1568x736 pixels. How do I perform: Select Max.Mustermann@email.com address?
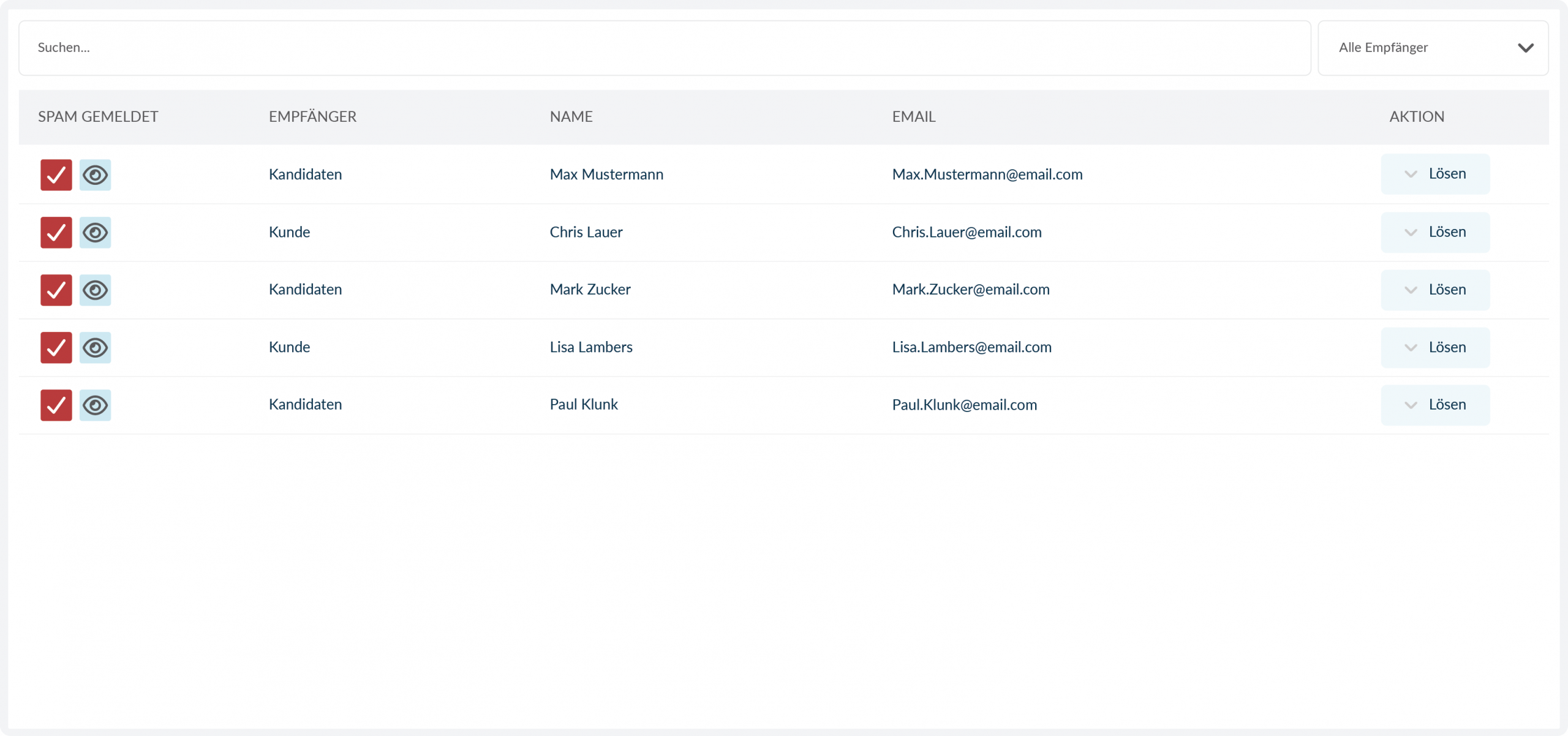(x=987, y=175)
